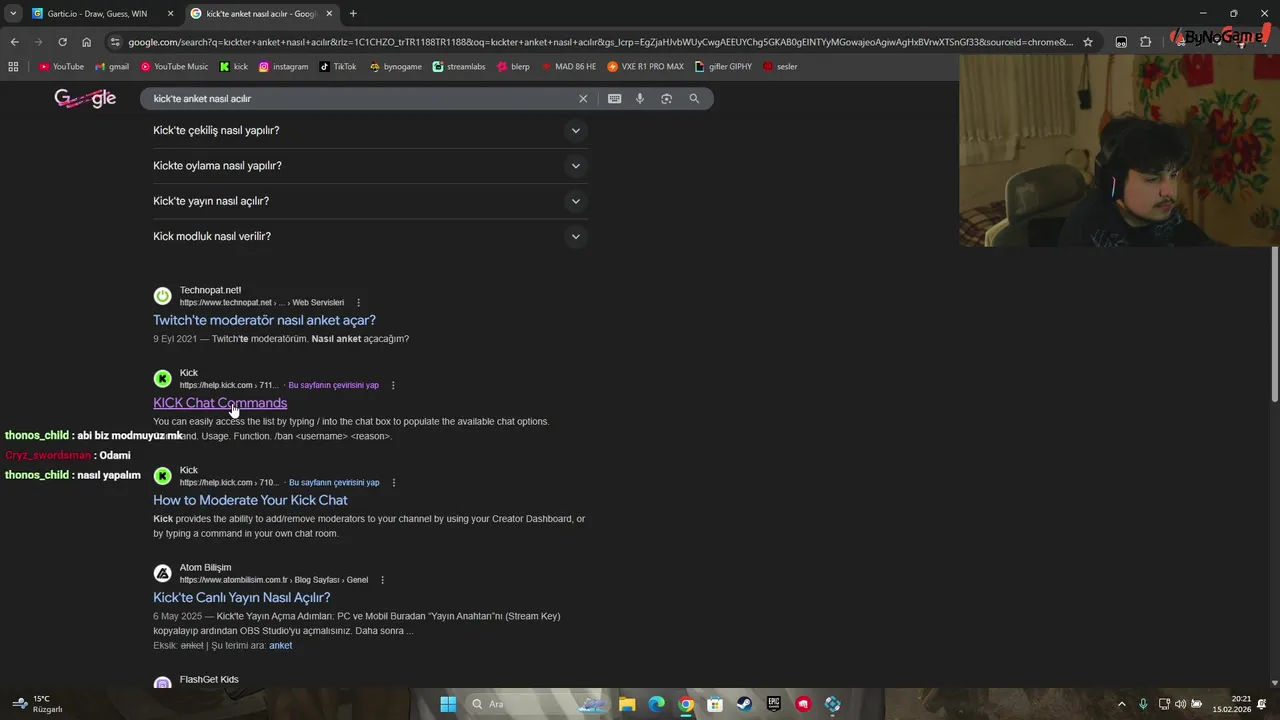Image resolution: width=1280 pixels, height=720 pixels.
Task: Open "Kick'te Canlı Yayın Nasıl Açılır?" result
Action: (x=241, y=598)
